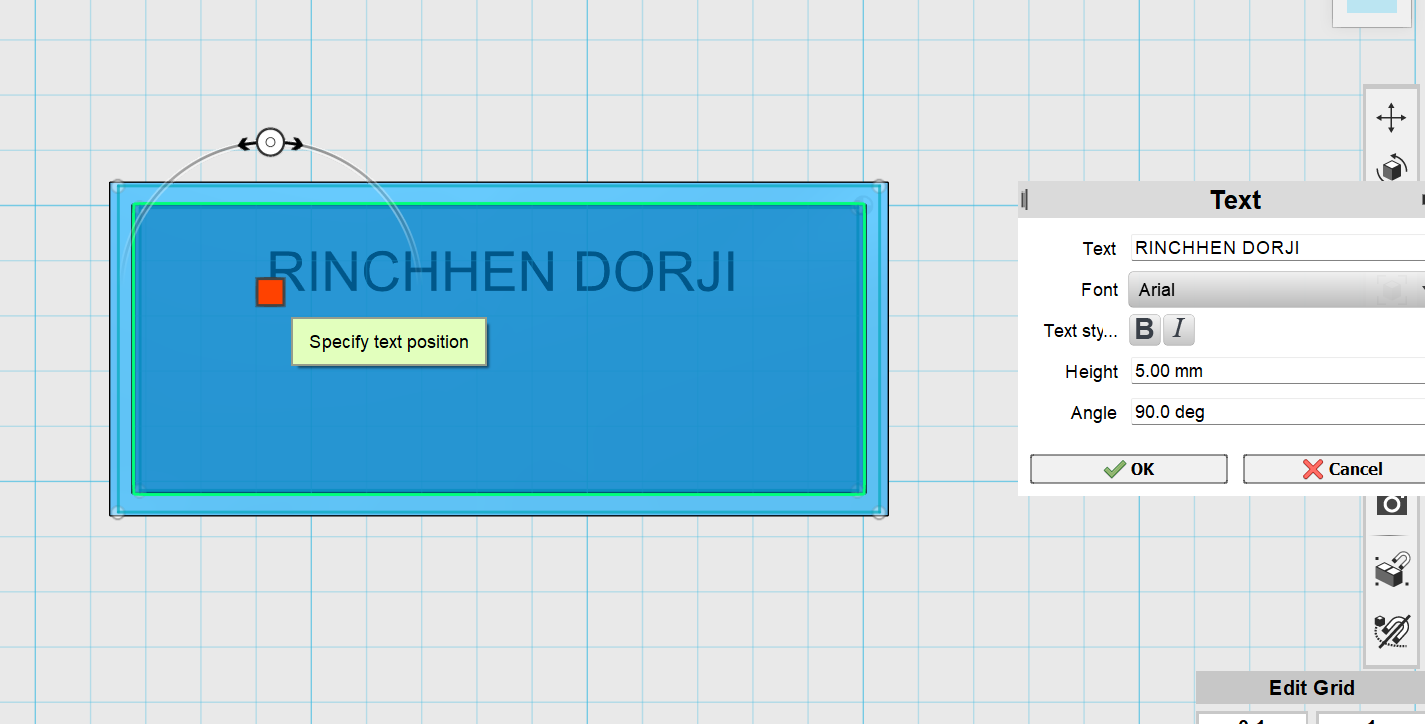Click the red text position square
Screen dimensions: 1425x724
coord(270,292)
